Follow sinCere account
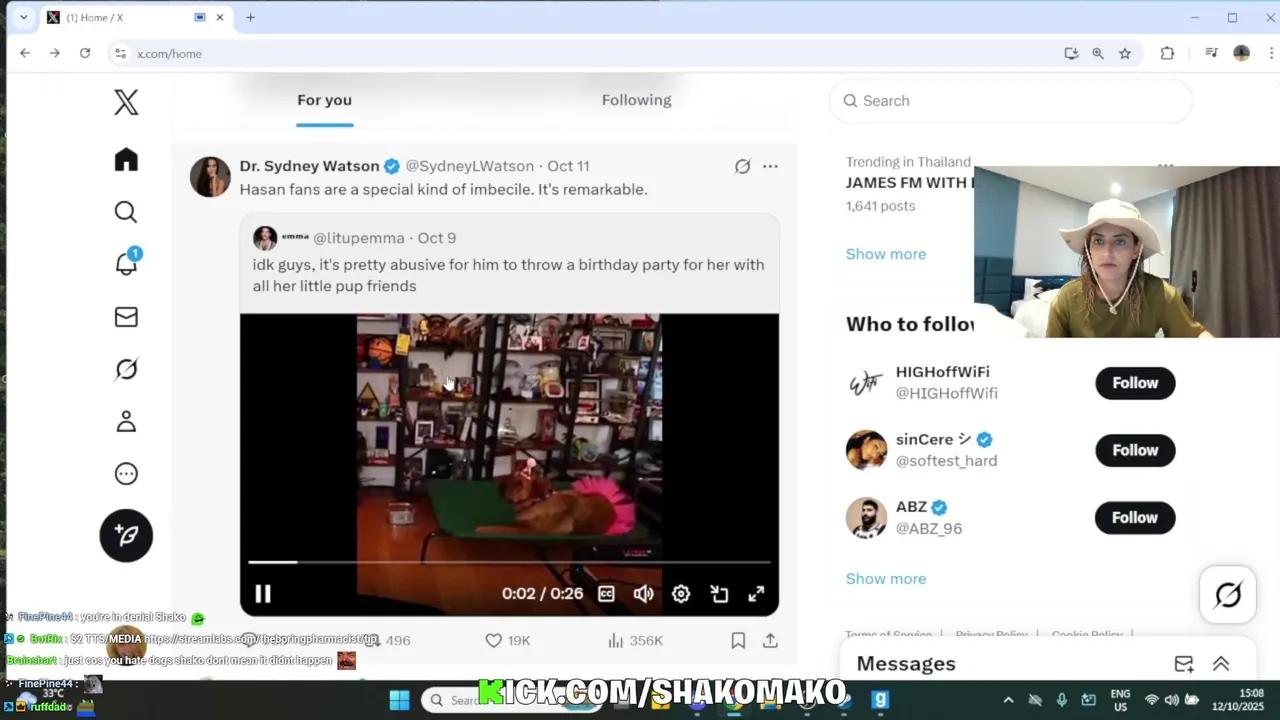This screenshot has height=720, width=1280. click(1135, 450)
